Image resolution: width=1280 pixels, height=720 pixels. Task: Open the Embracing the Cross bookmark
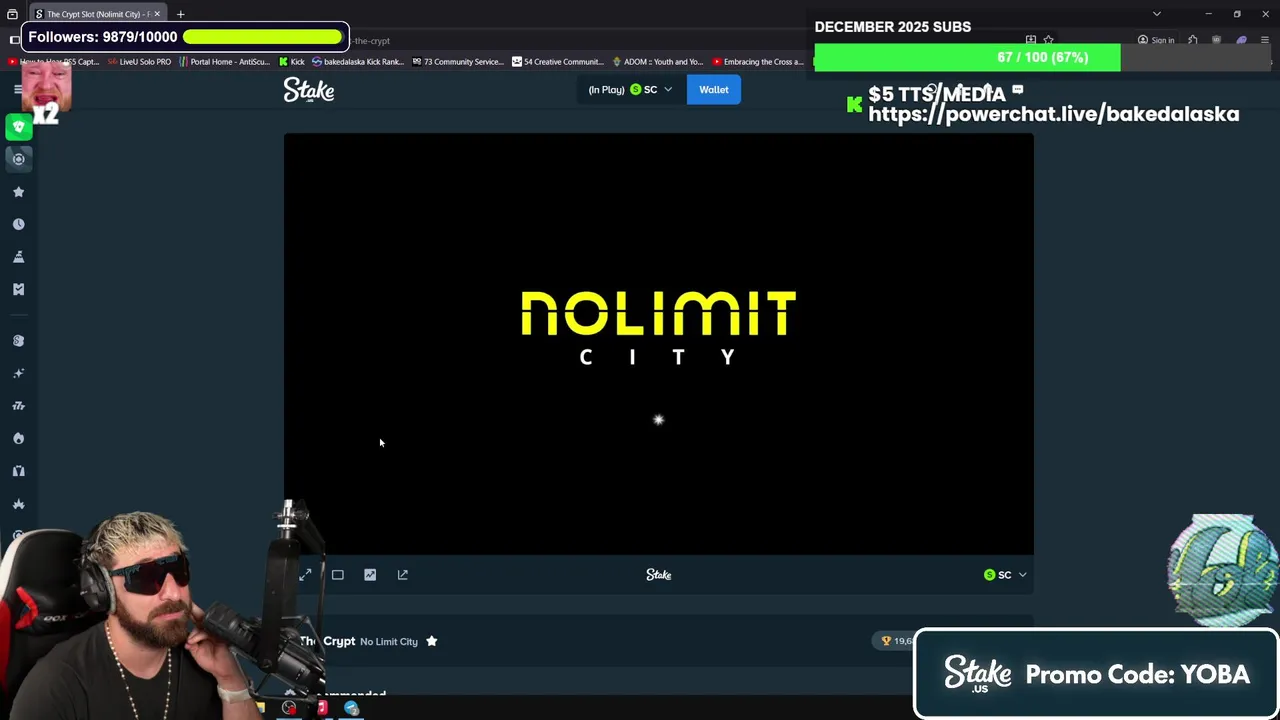tap(757, 62)
